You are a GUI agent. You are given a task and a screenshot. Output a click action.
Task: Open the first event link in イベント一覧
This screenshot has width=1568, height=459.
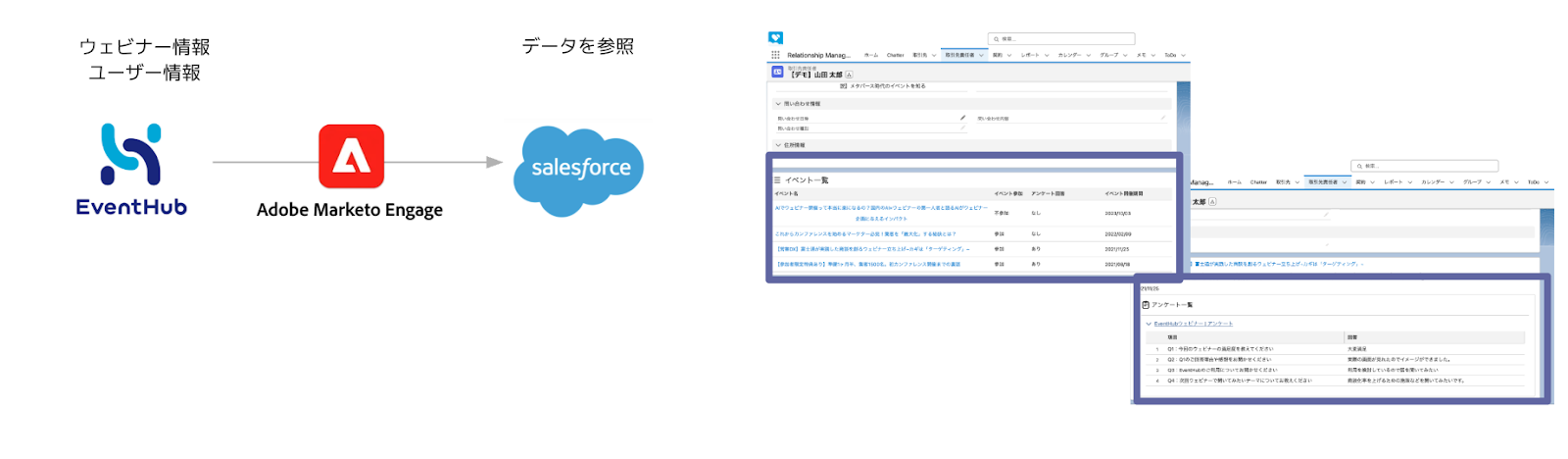(x=880, y=208)
